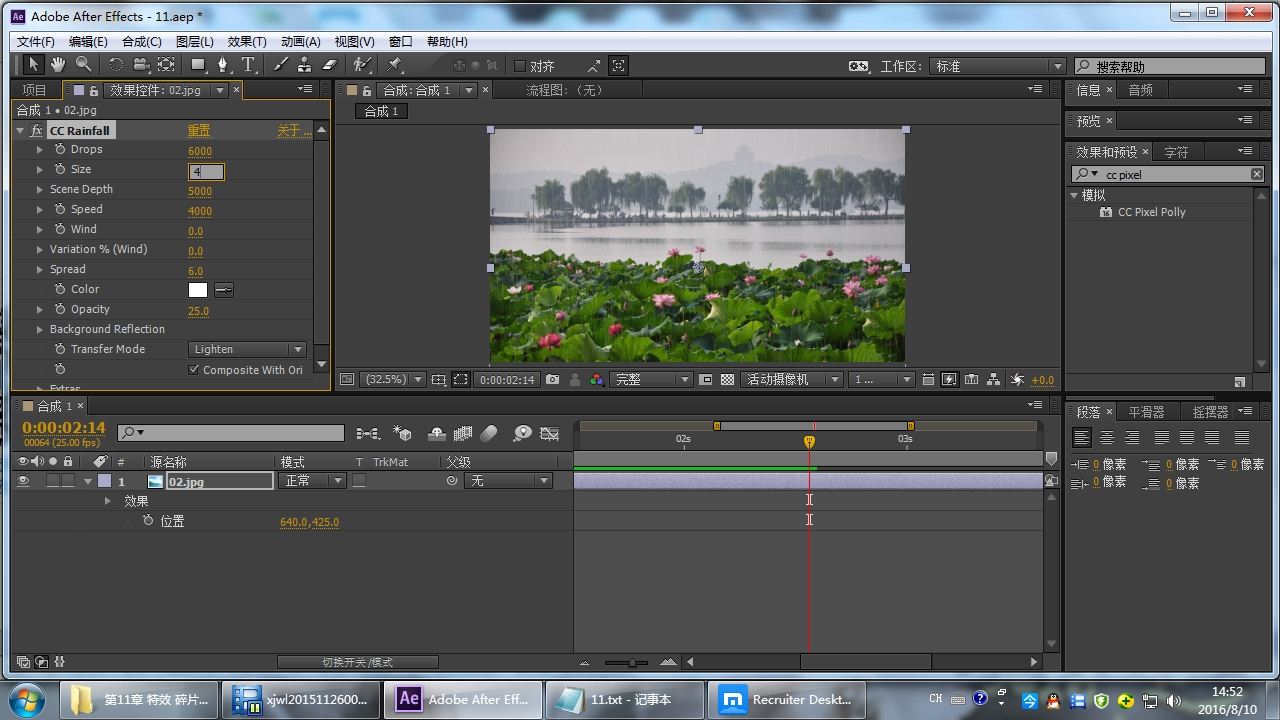
Task: Take a snapshot with camera icon
Action: (552, 380)
